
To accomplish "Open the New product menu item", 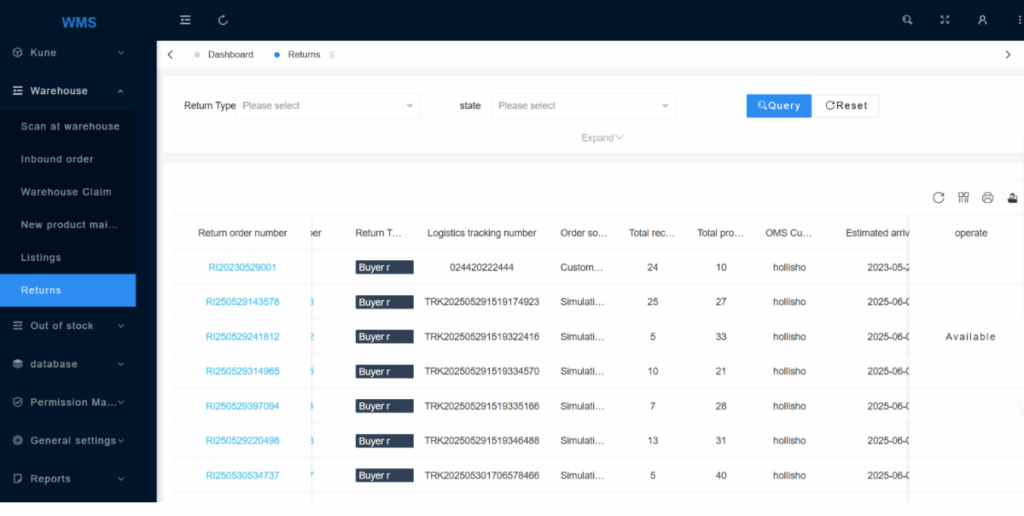I will [69, 225].
